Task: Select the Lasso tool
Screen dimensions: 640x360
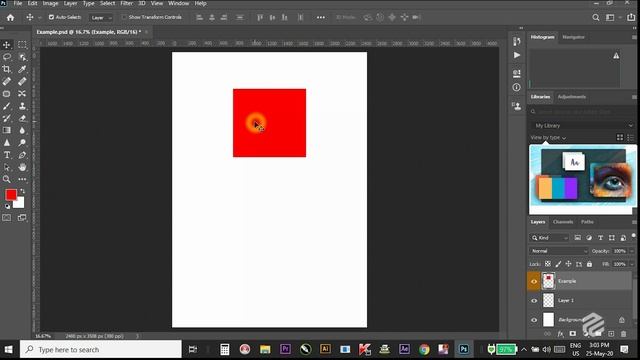Action: point(7,57)
